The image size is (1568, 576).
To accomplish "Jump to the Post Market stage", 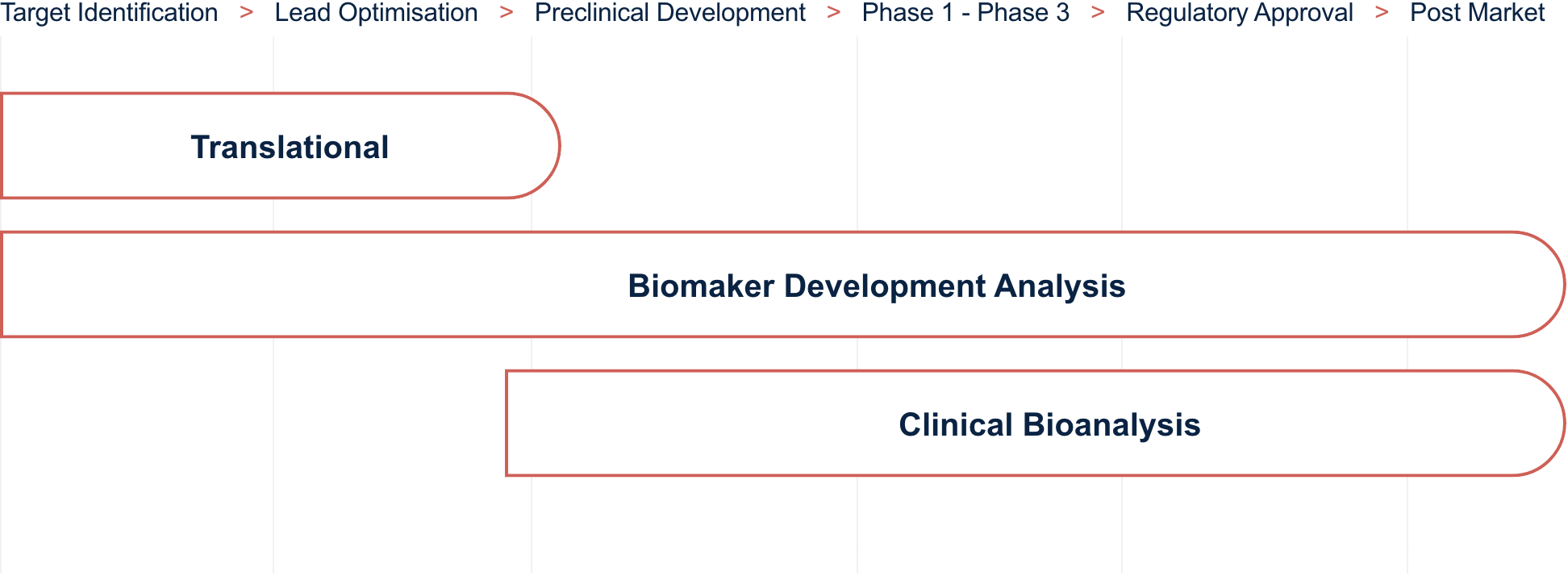I will (x=1477, y=13).
